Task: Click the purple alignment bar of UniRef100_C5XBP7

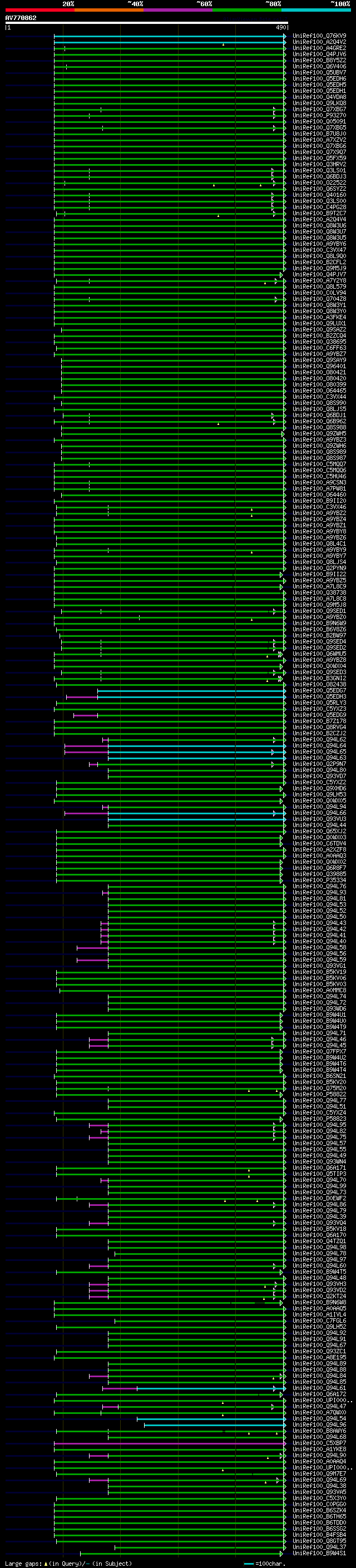Action: coord(170,1443)
